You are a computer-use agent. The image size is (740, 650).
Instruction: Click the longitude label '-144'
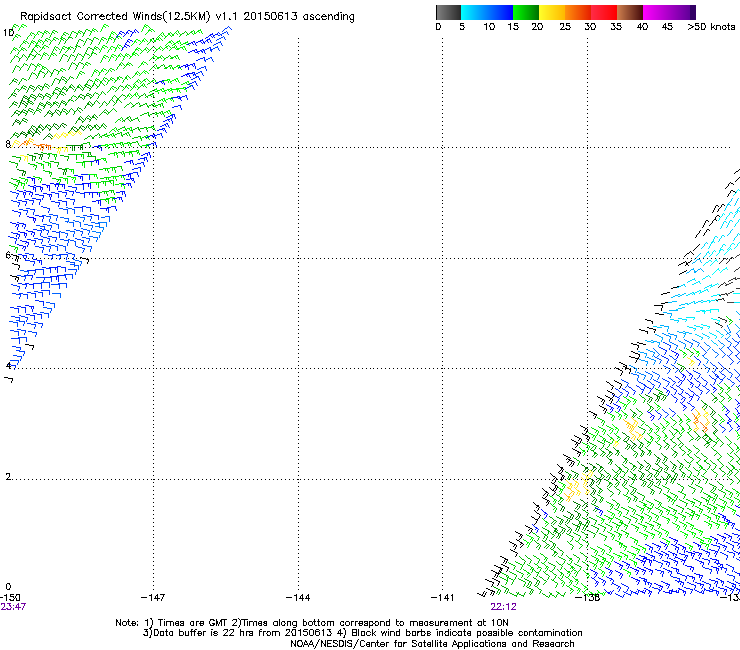298,598
